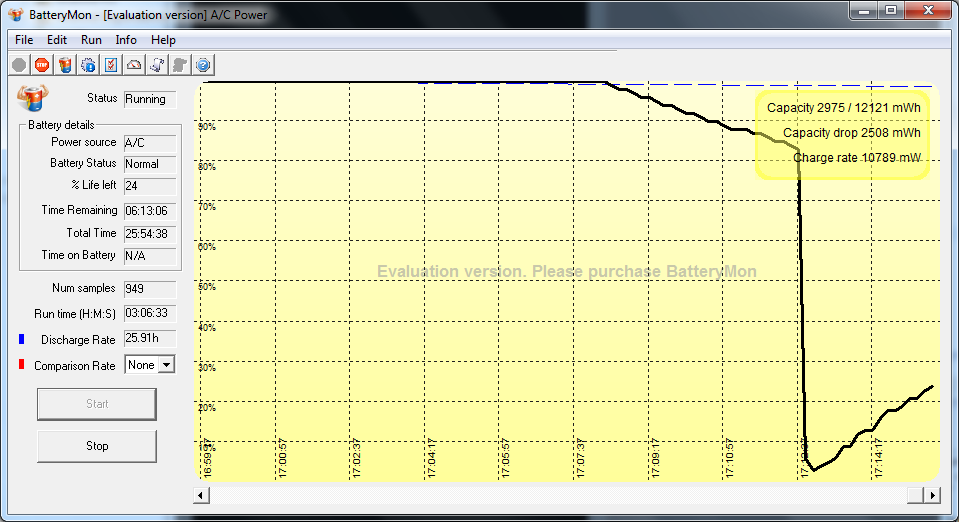Image resolution: width=959 pixels, height=522 pixels.
Task: Click the Discharge Rate value 25.91h
Action: [150, 338]
